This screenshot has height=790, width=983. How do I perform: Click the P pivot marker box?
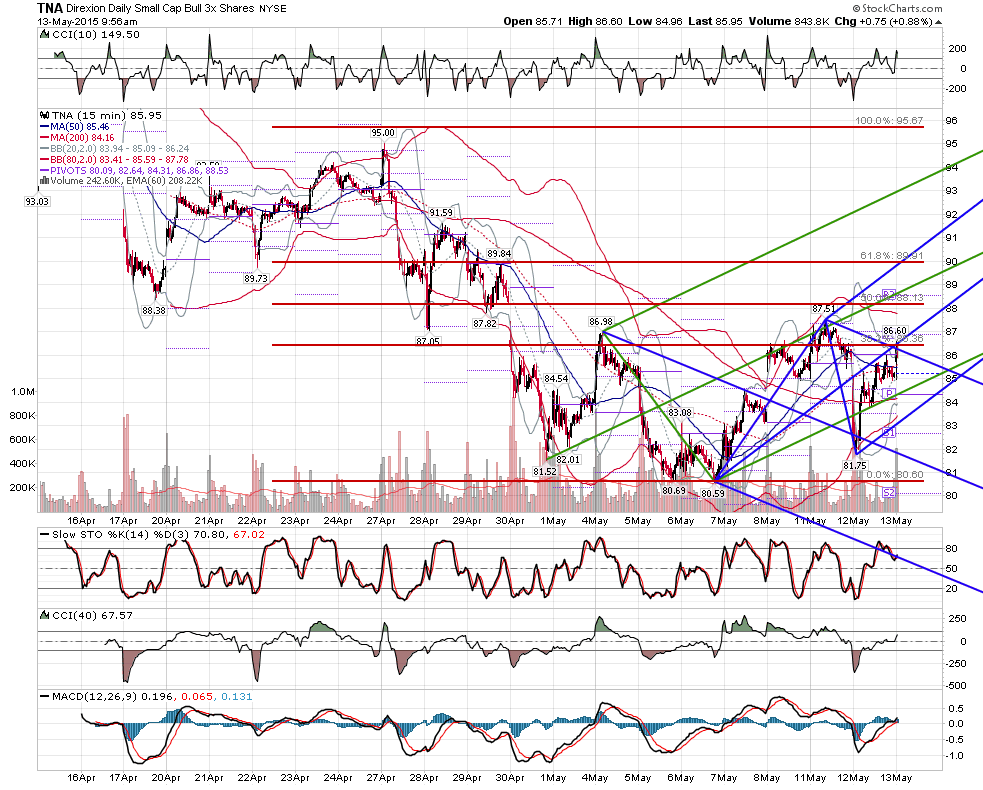click(888, 393)
